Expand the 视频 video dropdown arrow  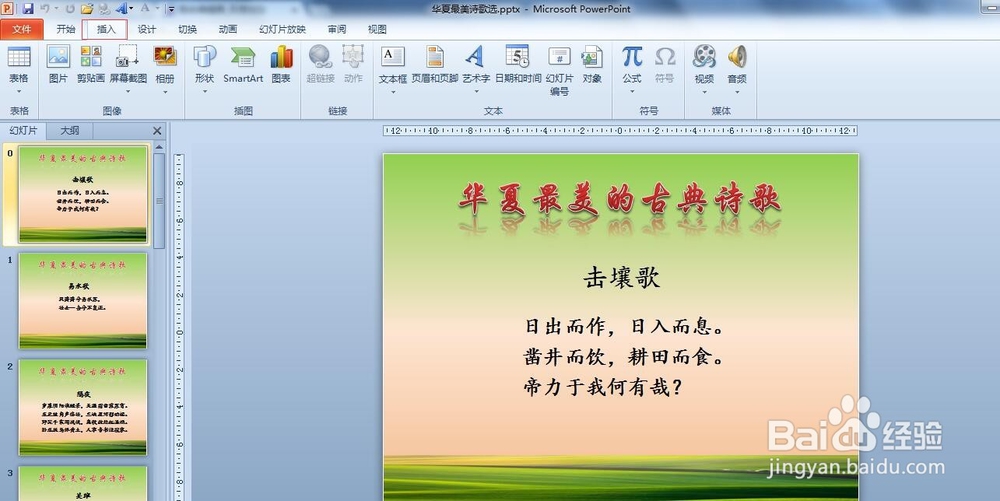pyautogui.click(x=704, y=92)
